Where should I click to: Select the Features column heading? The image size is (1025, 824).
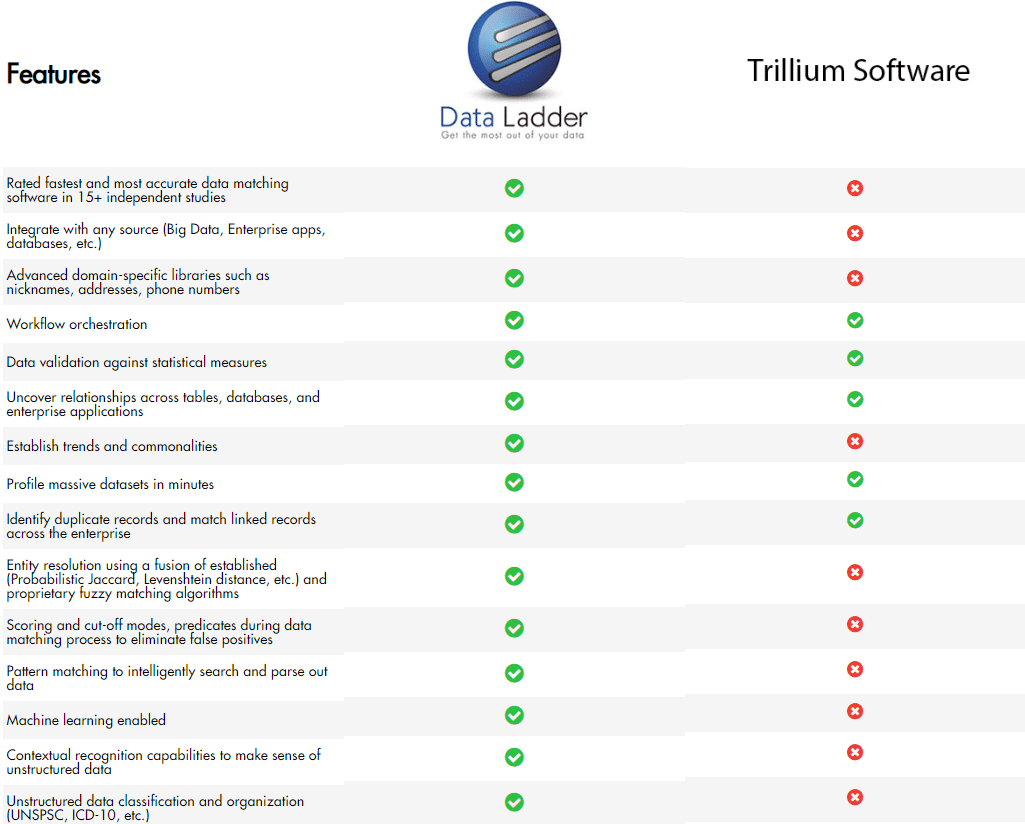(54, 74)
